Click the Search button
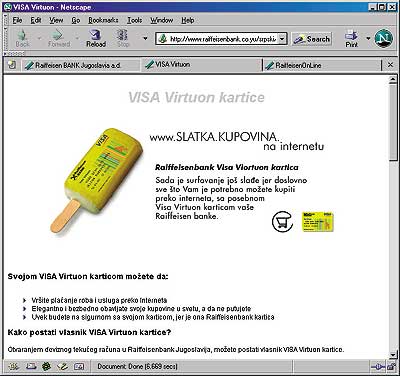The width and height of the screenshot is (400, 376). click(312, 39)
